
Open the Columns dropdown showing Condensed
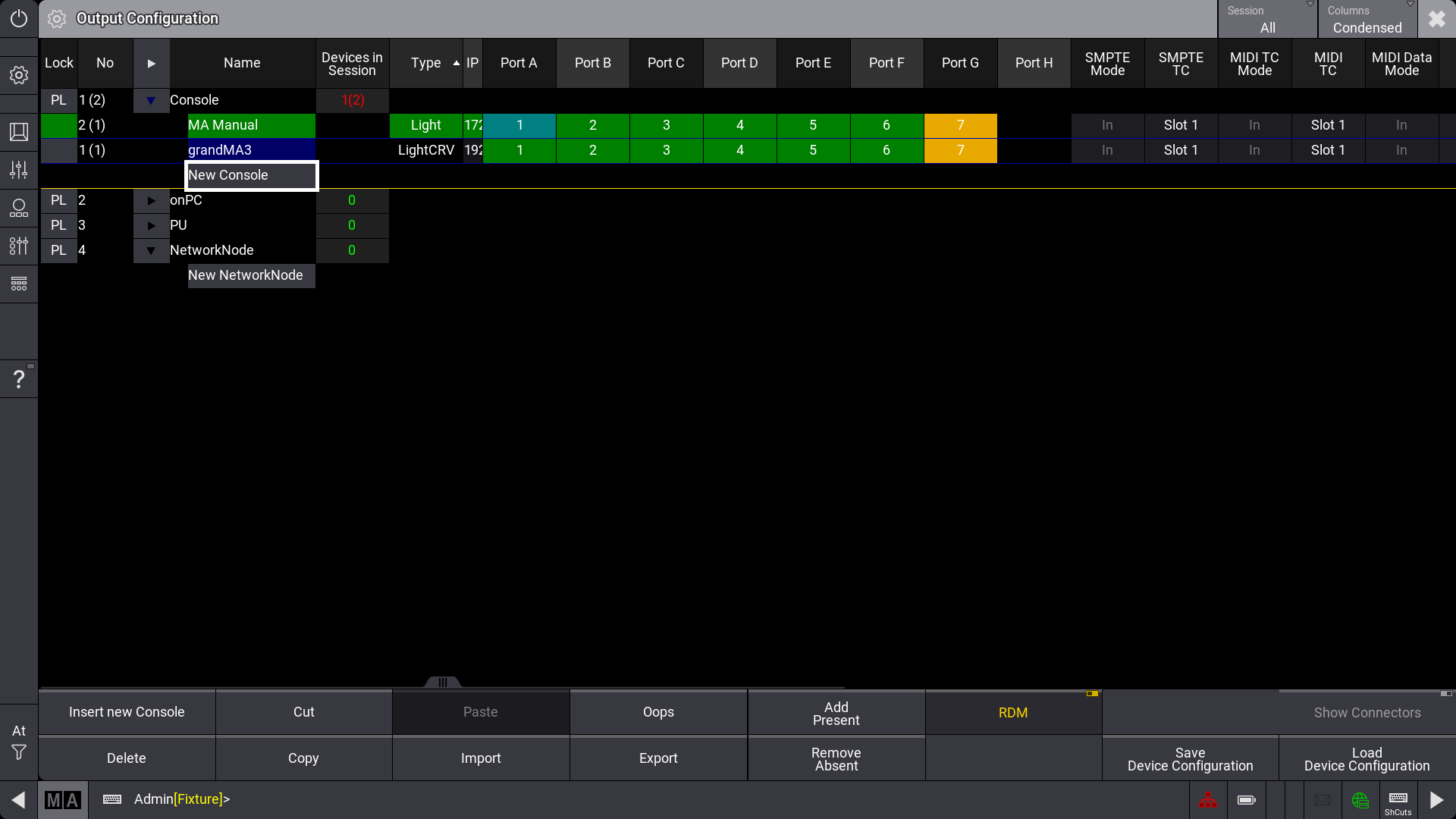coord(1367,19)
